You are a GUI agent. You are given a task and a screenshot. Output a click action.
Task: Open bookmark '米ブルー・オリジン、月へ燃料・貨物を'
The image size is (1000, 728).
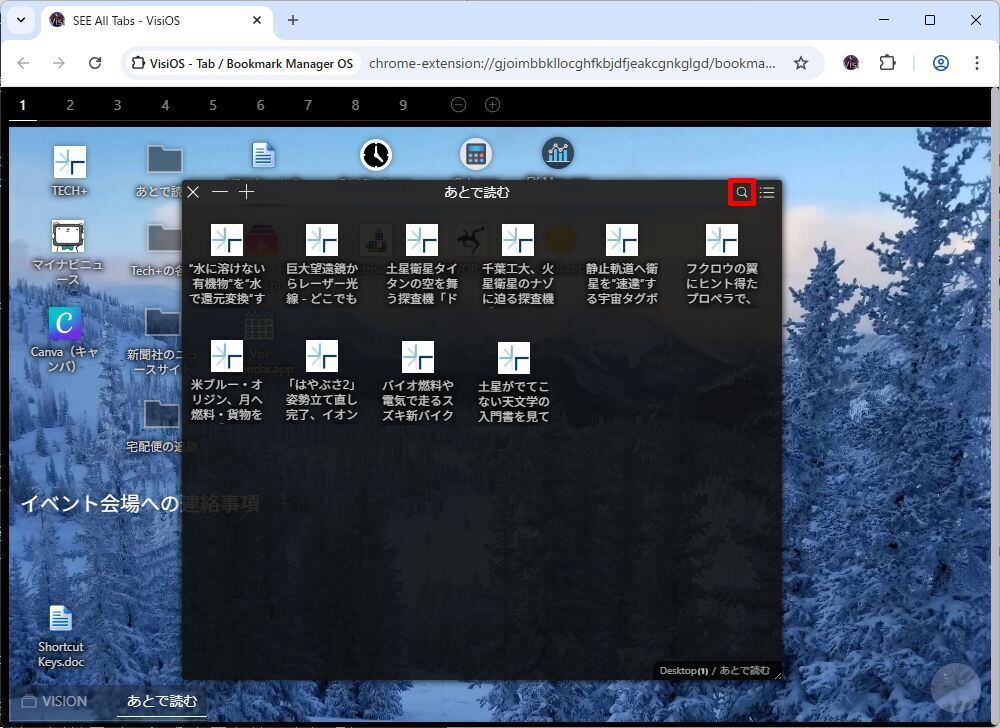click(227, 381)
